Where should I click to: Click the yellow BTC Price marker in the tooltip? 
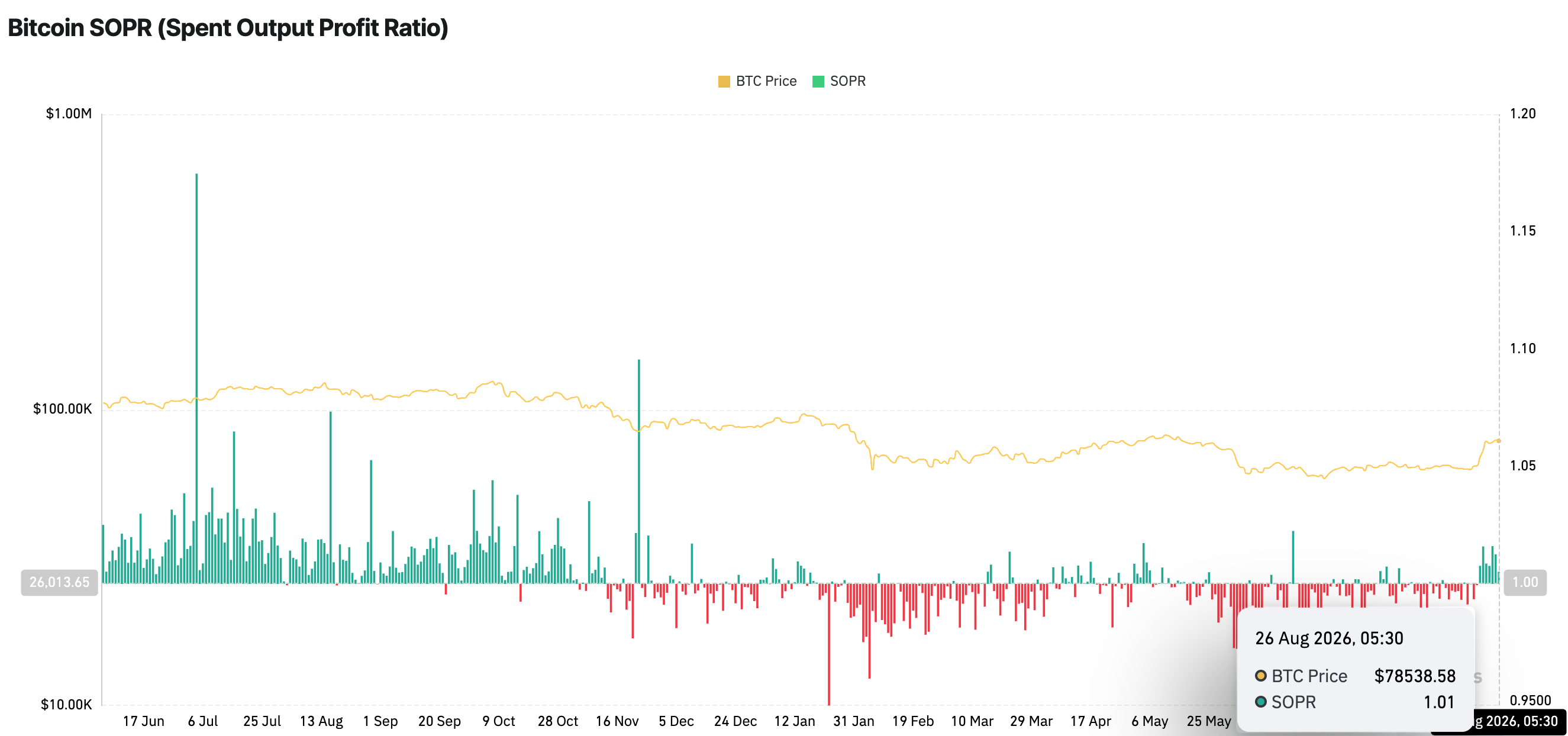click(x=1260, y=676)
